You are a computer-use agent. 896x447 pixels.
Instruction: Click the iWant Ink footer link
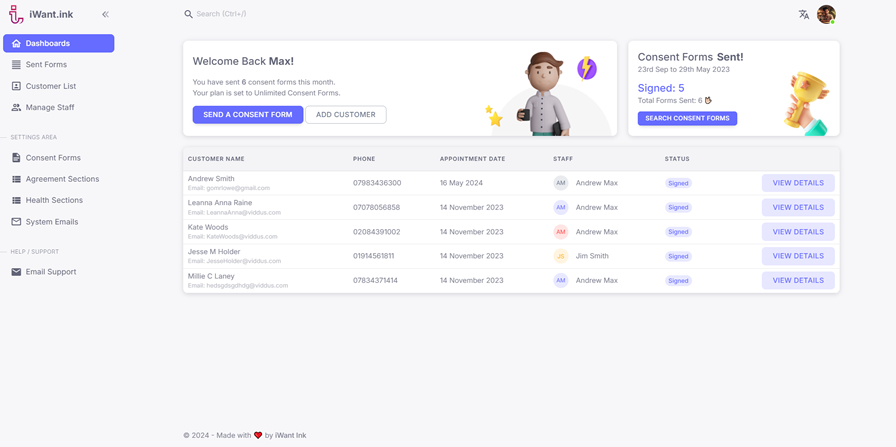point(291,436)
